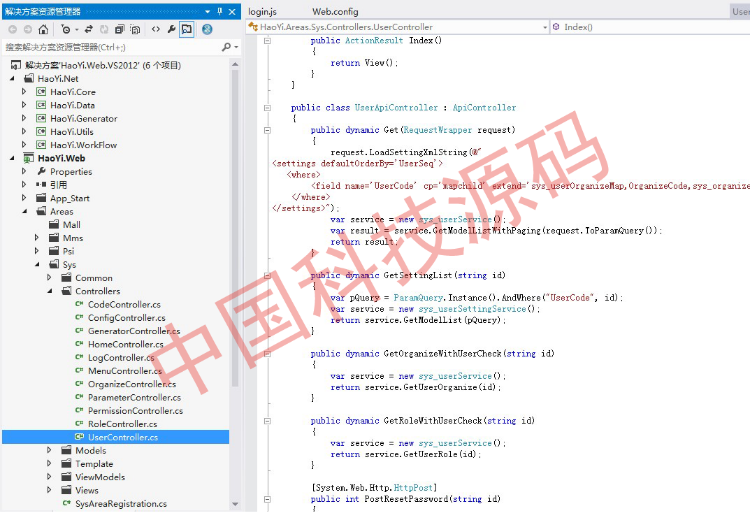Collapse the outlining box at GetSettingList method
Screen dimensions: 750x512
267,276
